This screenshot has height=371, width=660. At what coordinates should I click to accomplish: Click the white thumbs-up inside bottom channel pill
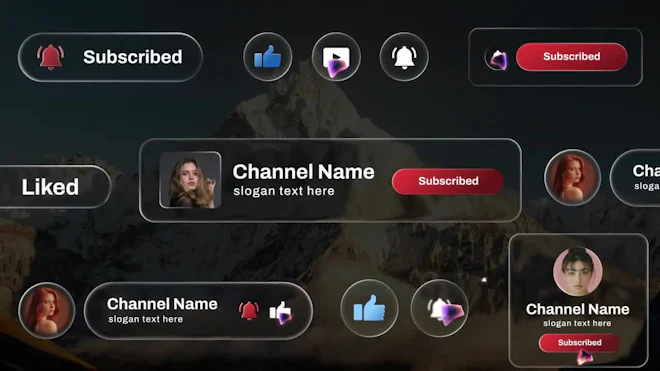280,311
